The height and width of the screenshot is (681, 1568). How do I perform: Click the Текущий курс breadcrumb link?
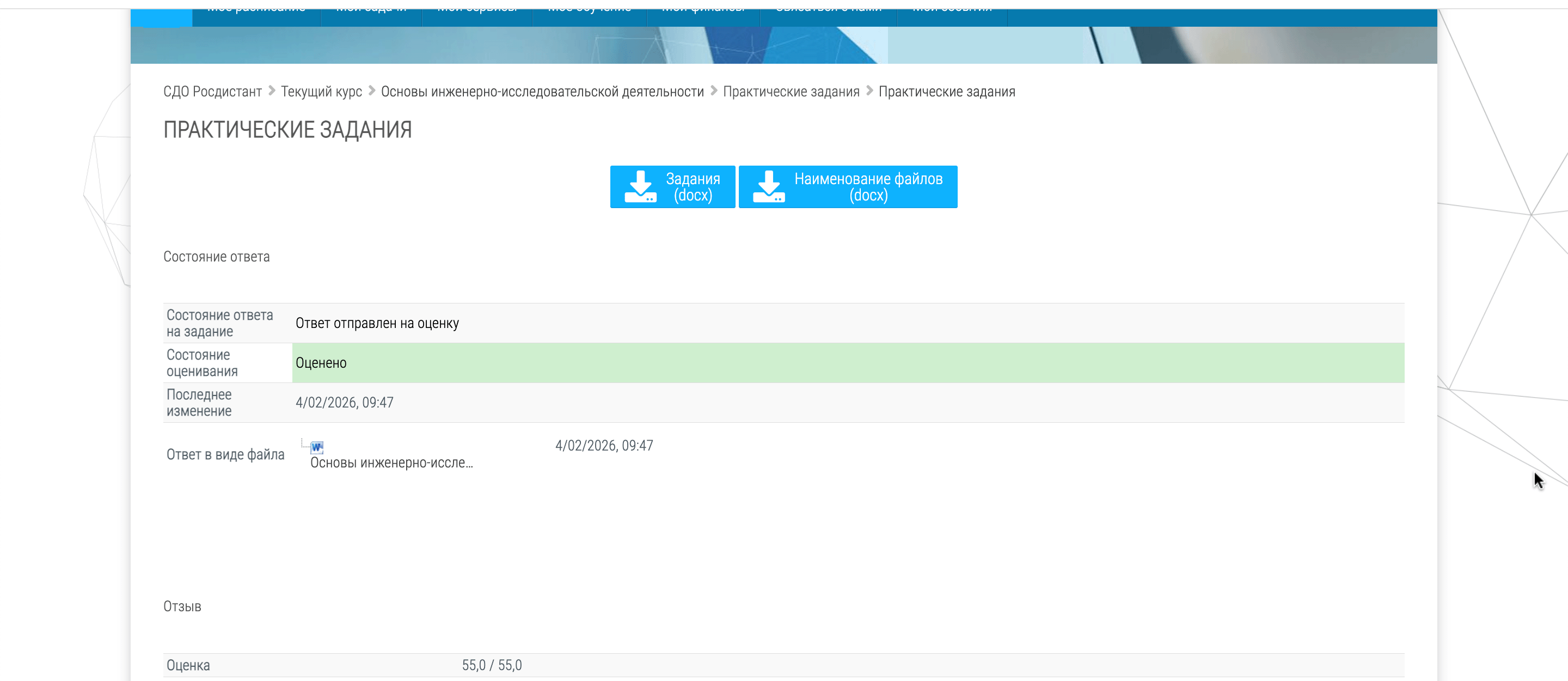point(321,92)
